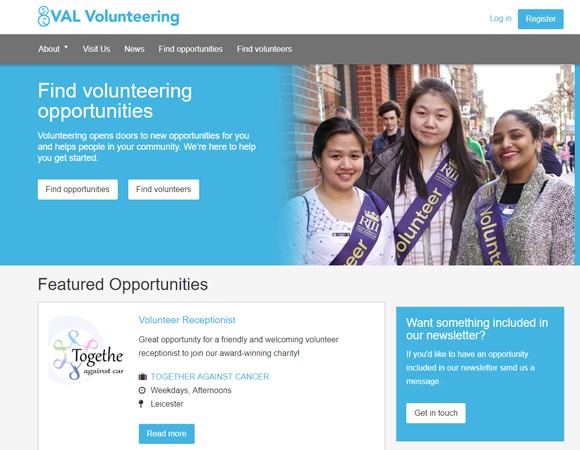Select Find opportunities in the navigation bar

[x=190, y=49]
